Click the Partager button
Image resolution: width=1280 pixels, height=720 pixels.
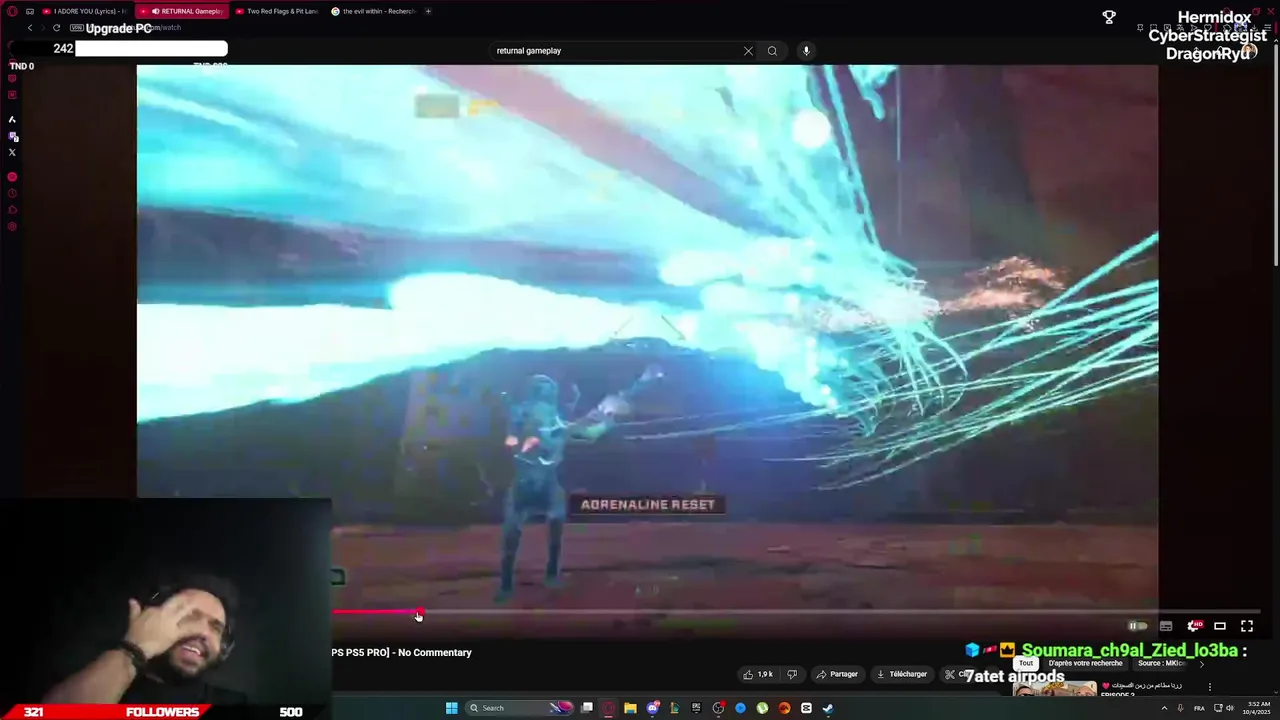coord(837,674)
